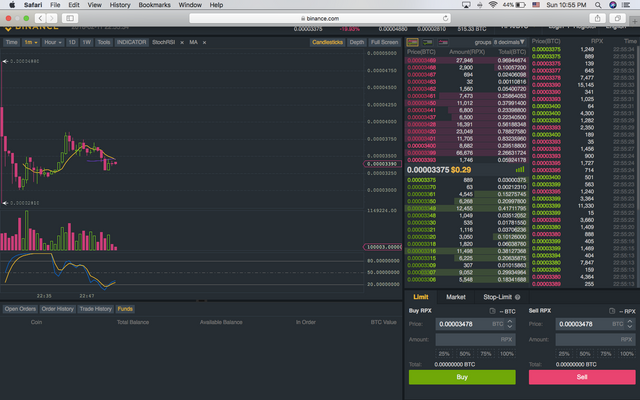Click the last price 0.00003375 in order book
This screenshot has width=640, height=400.
click(428, 170)
